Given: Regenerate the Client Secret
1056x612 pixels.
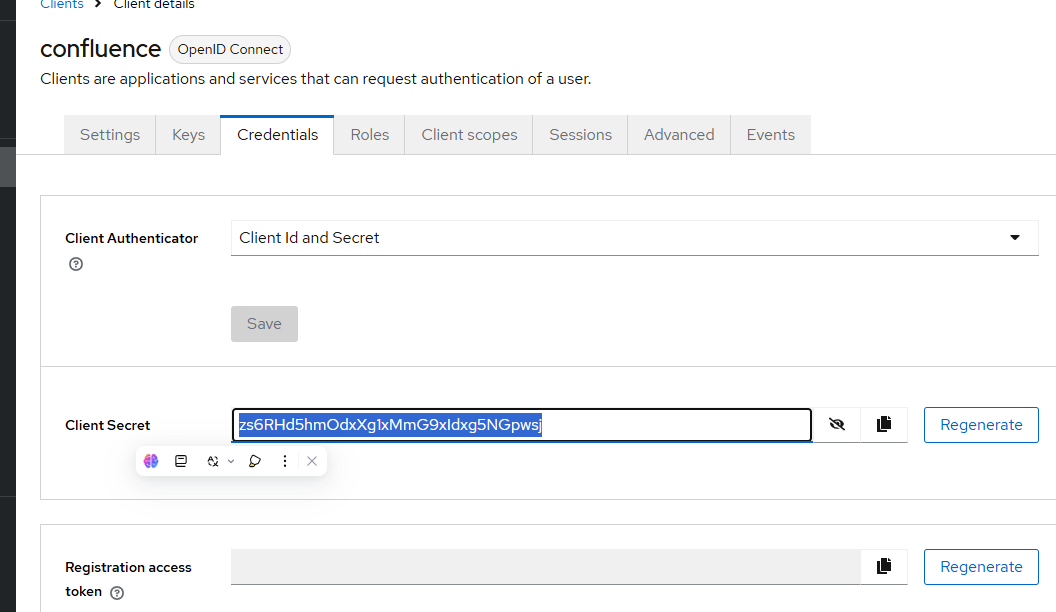Looking at the screenshot, I should [x=981, y=425].
